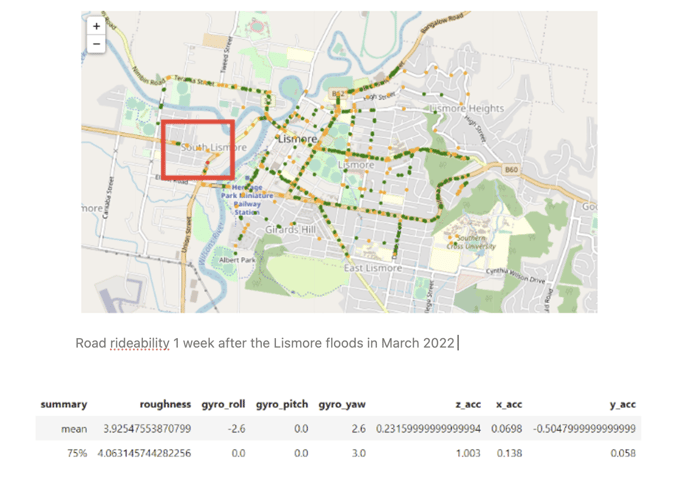Click the 75% z_acc value 1.003

tap(468, 453)
